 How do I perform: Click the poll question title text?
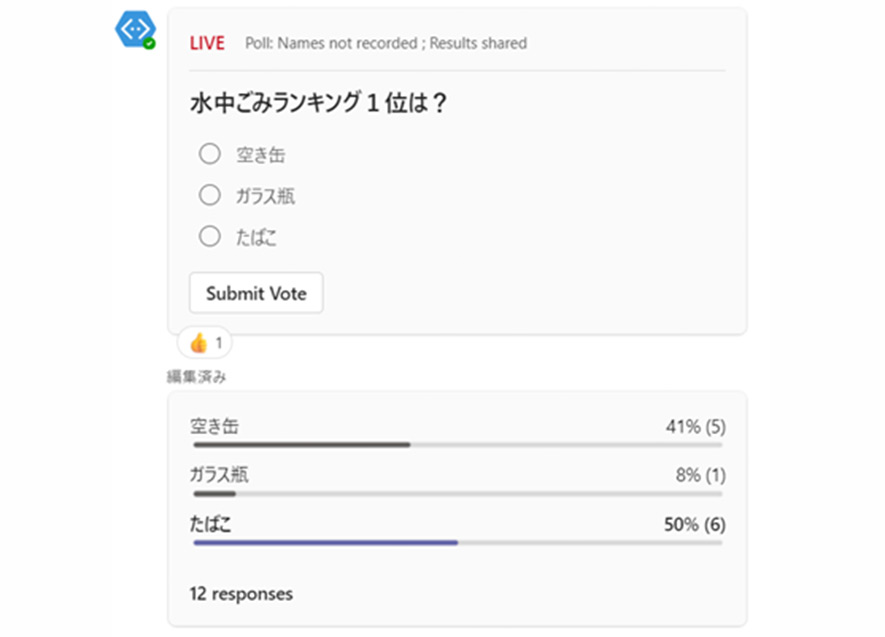pyautogui.click(x=317, y=102)
